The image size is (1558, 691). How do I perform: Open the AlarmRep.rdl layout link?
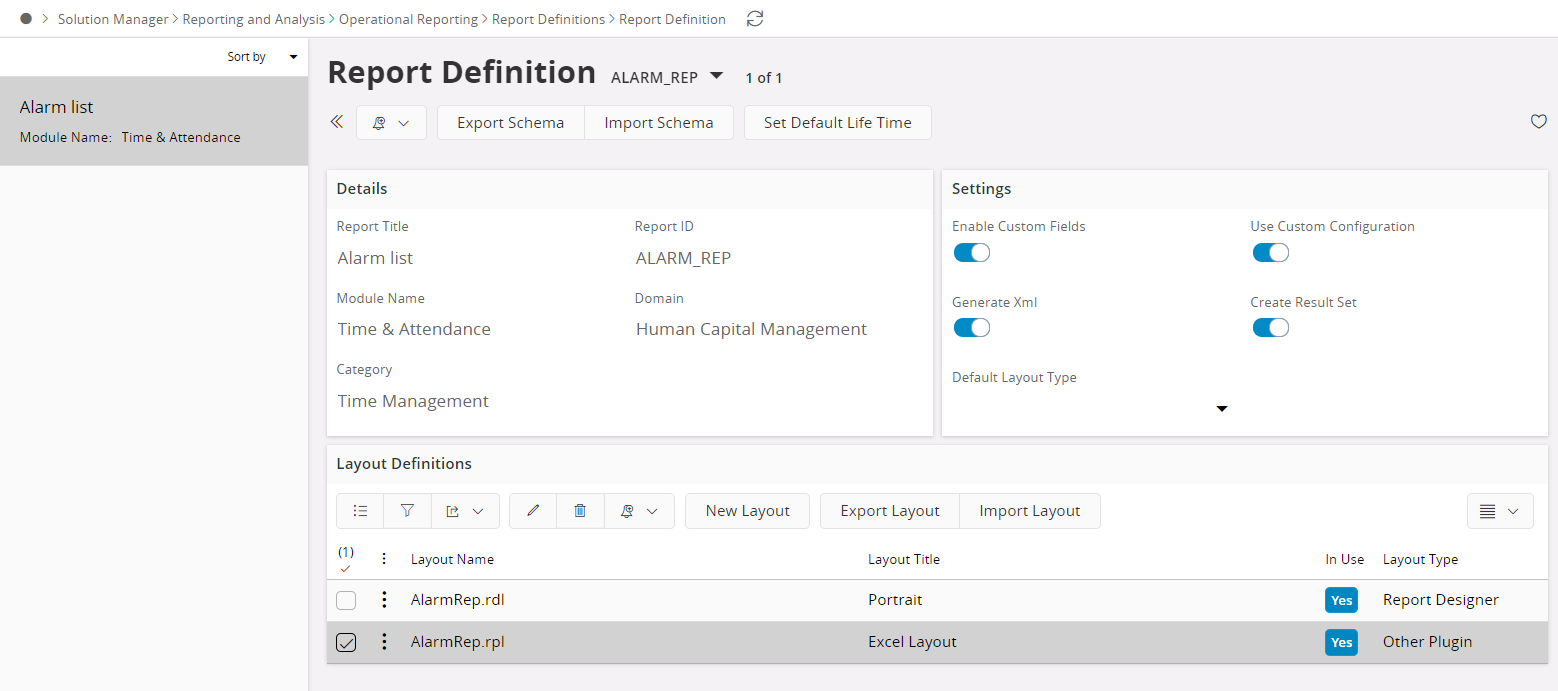pos(457,600)
